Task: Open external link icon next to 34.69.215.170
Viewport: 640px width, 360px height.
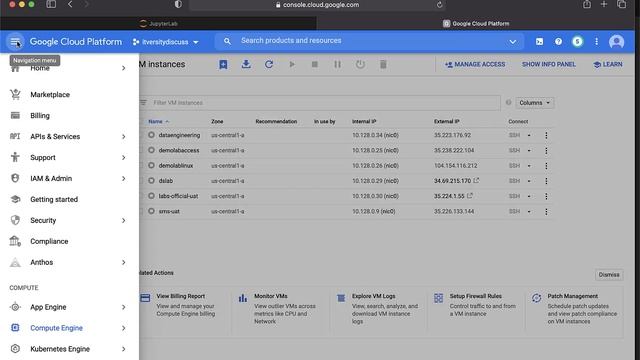Action: 476,180
